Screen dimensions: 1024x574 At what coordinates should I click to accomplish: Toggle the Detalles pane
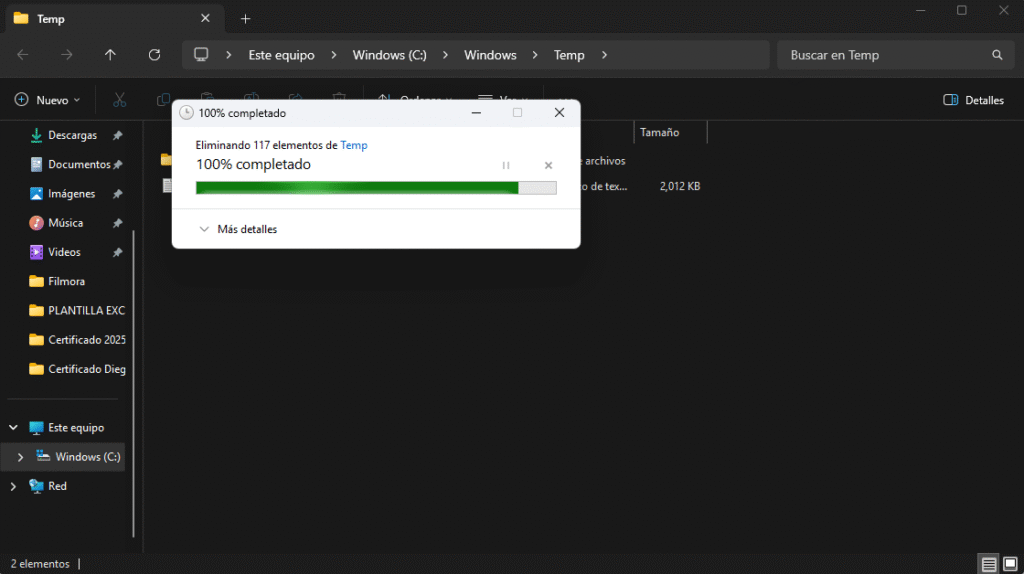(973, 100)
